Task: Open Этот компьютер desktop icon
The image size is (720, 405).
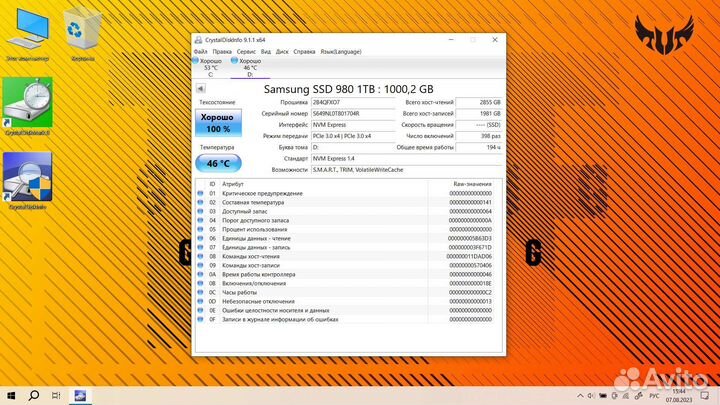Action: [x=28, y=34]
